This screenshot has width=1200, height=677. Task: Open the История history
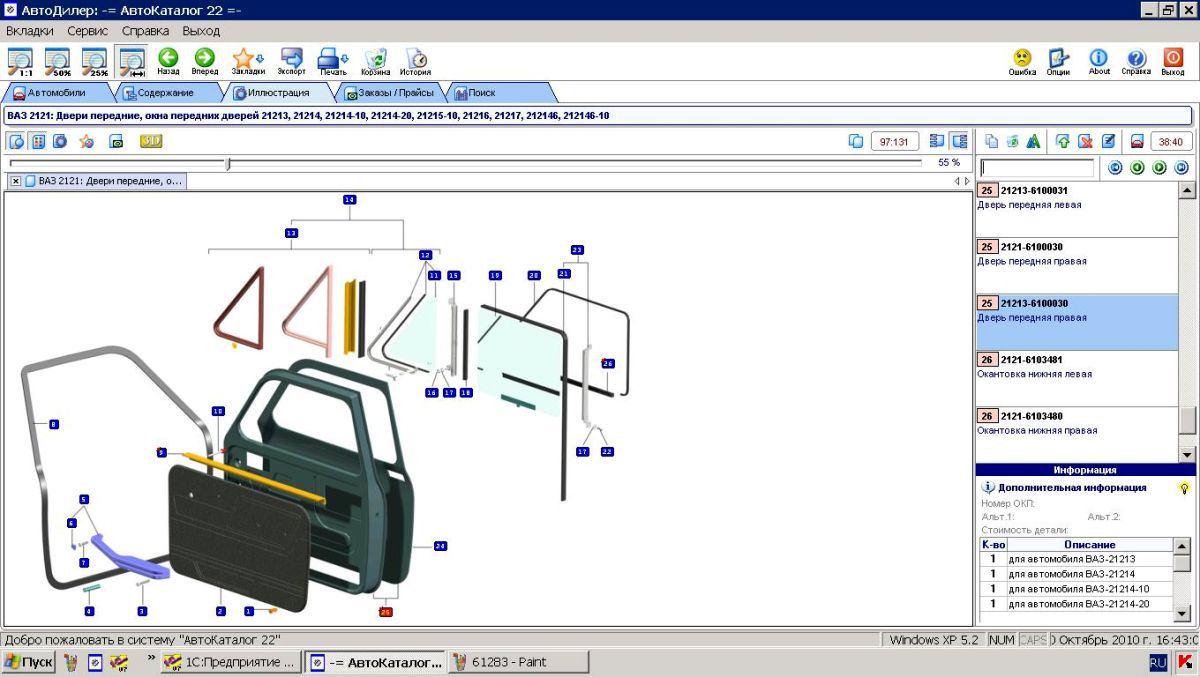[x=416, y=62]
